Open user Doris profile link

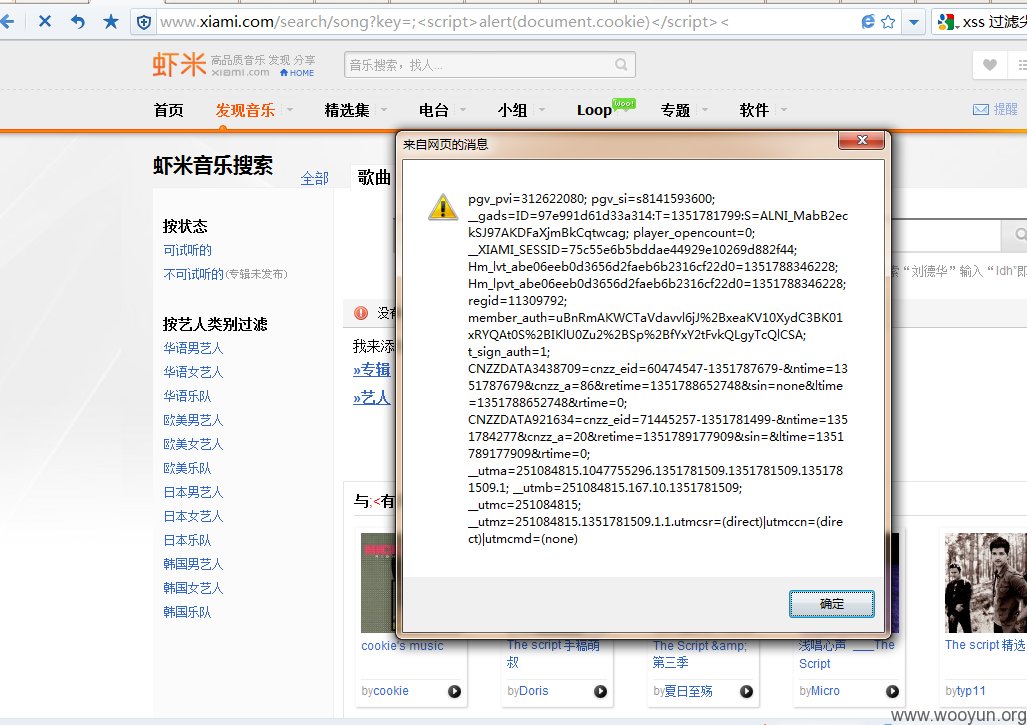coord(533,691)
